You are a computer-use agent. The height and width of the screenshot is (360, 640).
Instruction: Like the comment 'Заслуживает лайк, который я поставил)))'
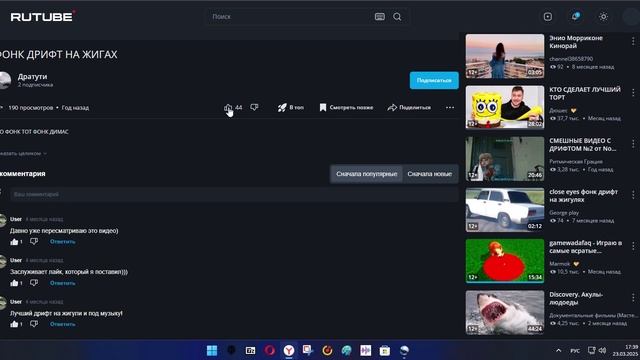pos(14,283)
